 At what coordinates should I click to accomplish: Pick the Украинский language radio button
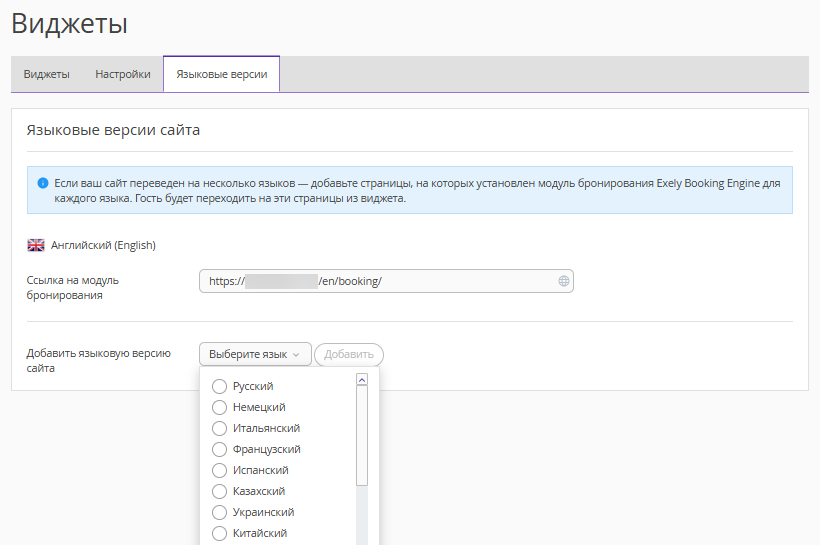click(219, 512)
